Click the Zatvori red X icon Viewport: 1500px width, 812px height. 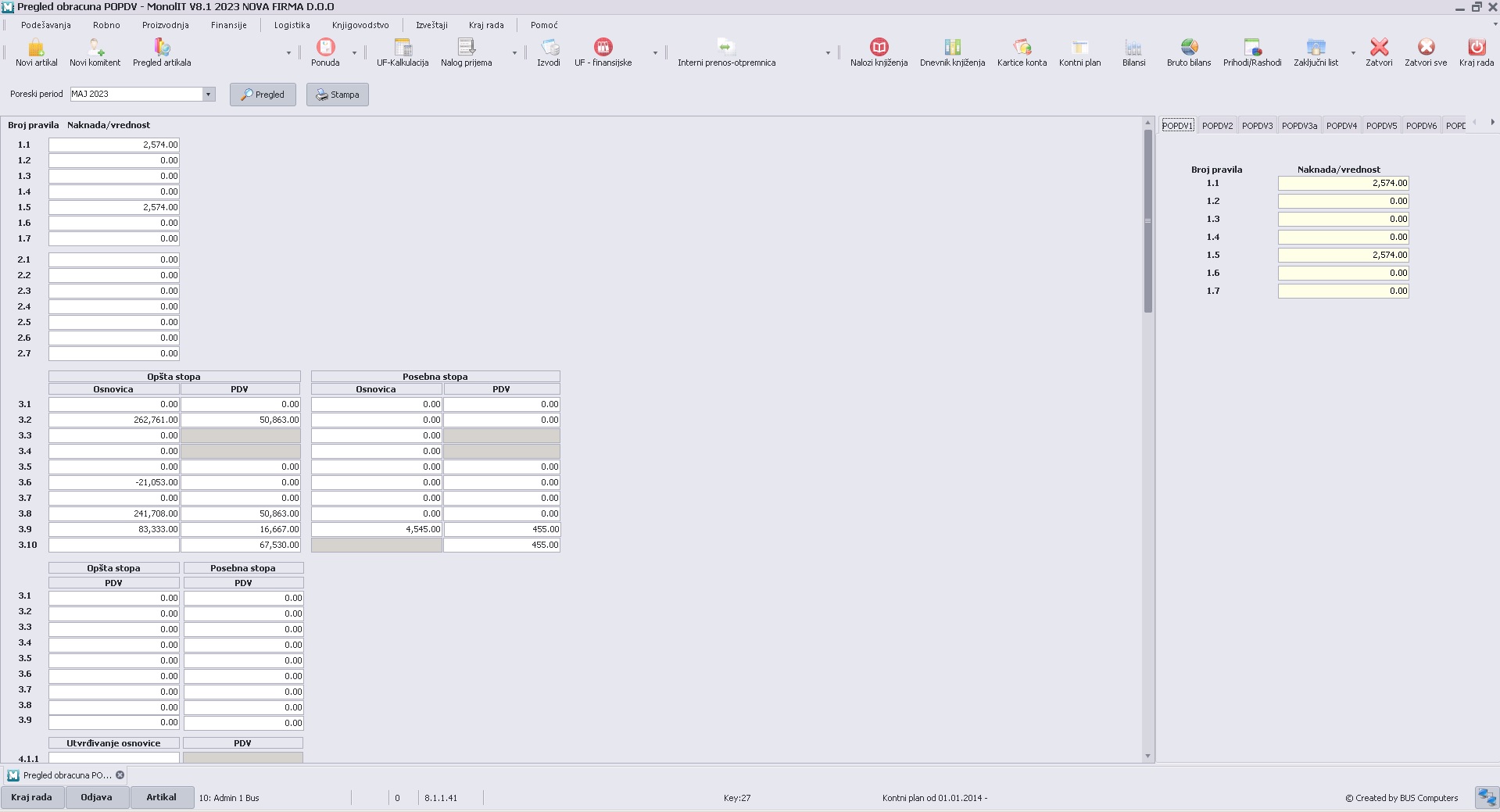[x=1380, y=48]
